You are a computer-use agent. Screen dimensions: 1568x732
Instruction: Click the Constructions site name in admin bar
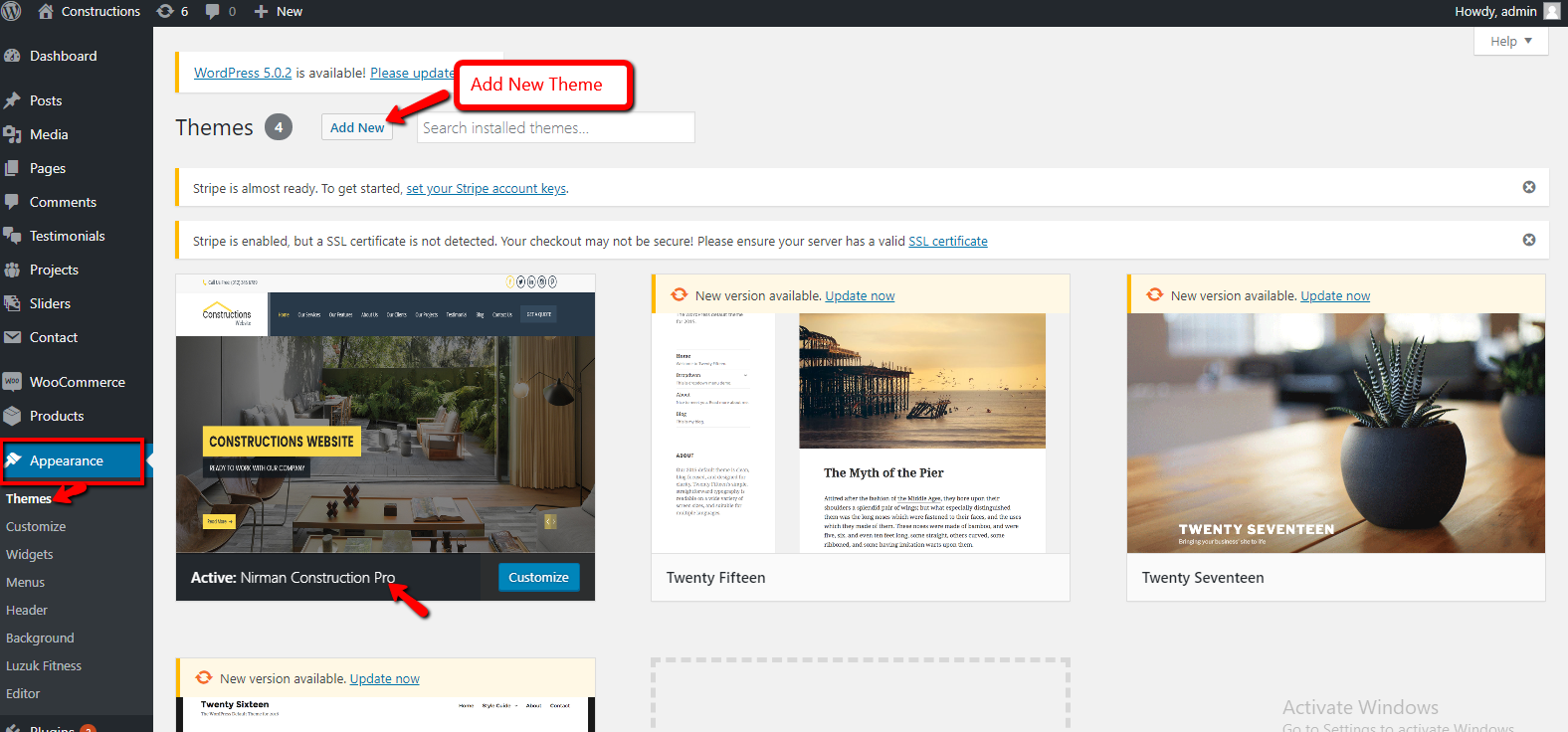(100, 11)
